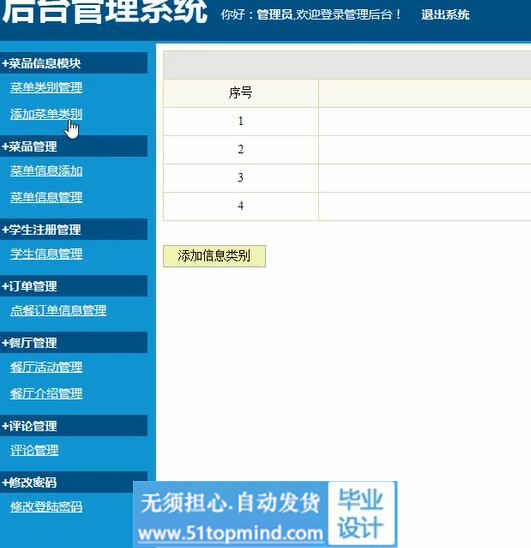Viewport: 531px width, 548px height.
Task: Click the 添加信息类别 button
Action: tap(214, 256)
